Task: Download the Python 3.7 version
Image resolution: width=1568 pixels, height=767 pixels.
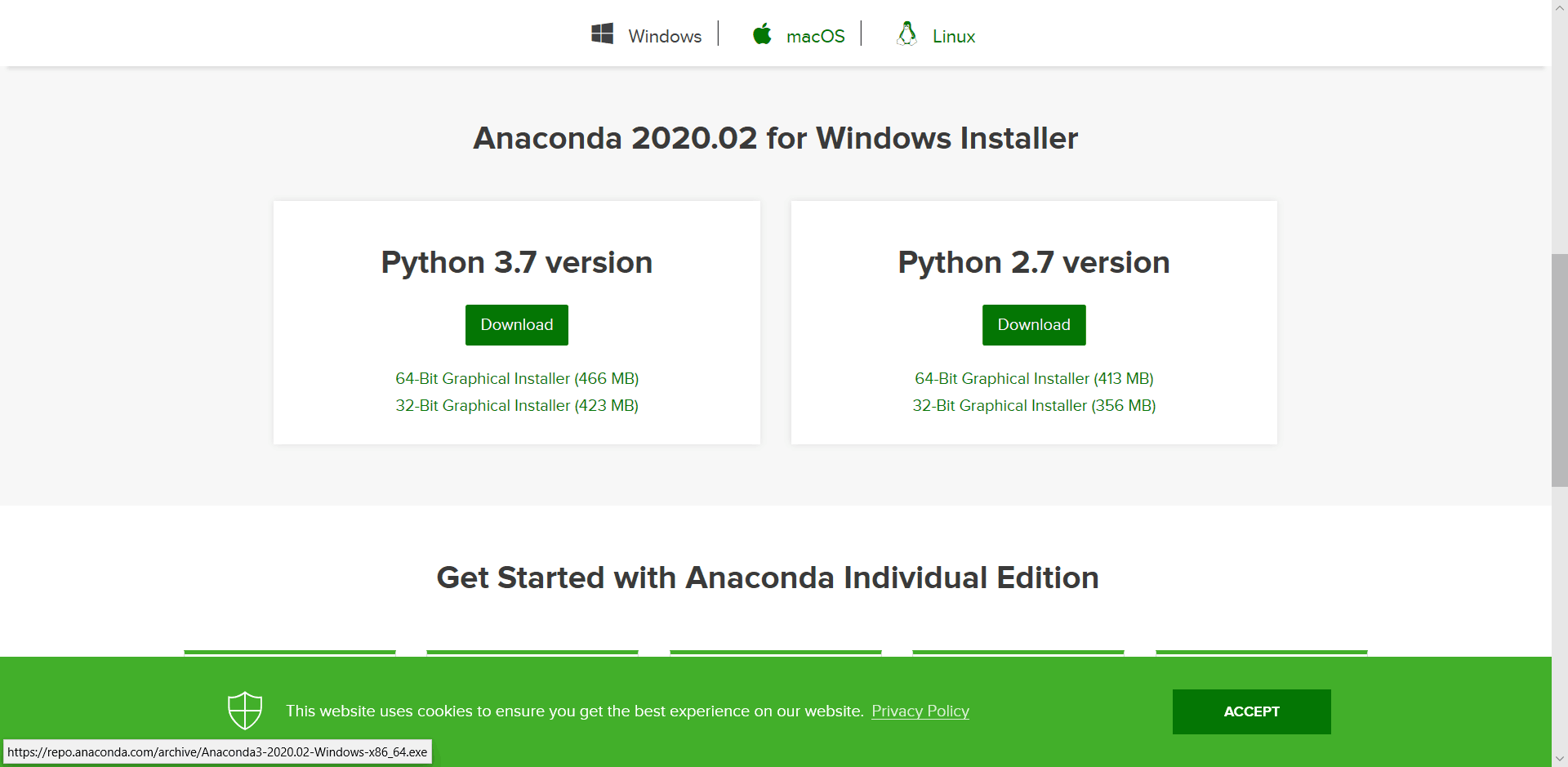Action: [x=516, y=325]
